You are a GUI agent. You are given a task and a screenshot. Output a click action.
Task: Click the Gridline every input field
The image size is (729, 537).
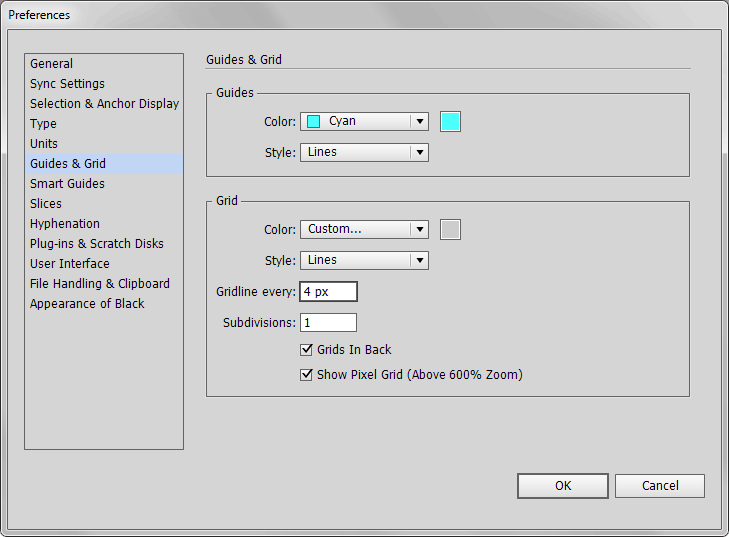pos(328,292)
